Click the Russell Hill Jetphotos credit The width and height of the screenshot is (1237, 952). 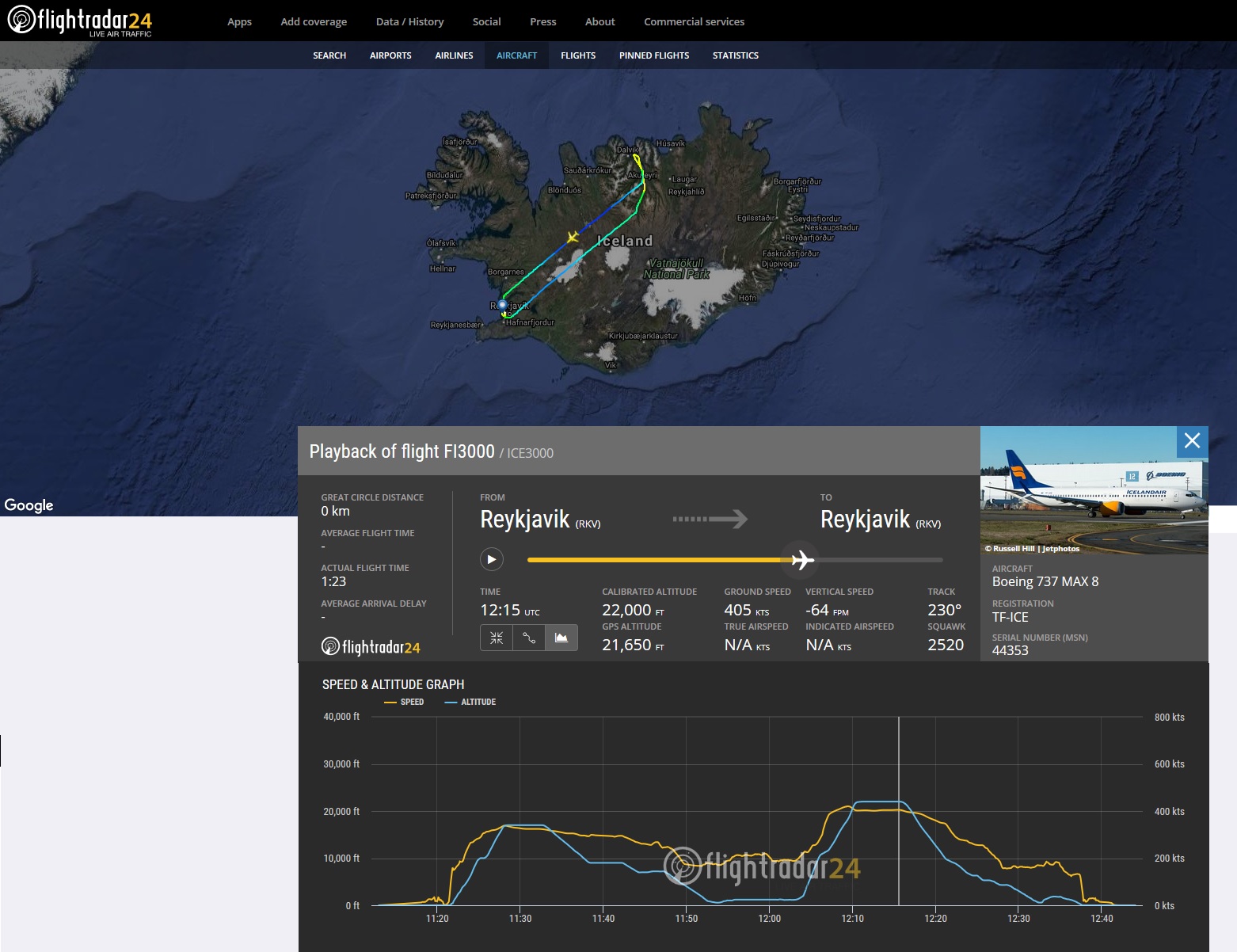(1033, 548)
